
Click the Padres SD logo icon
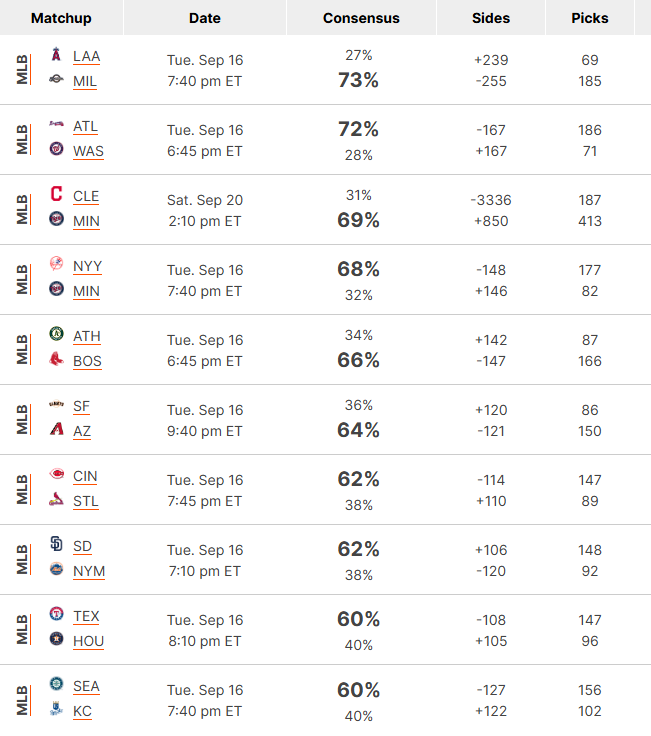tap(56, 544)
